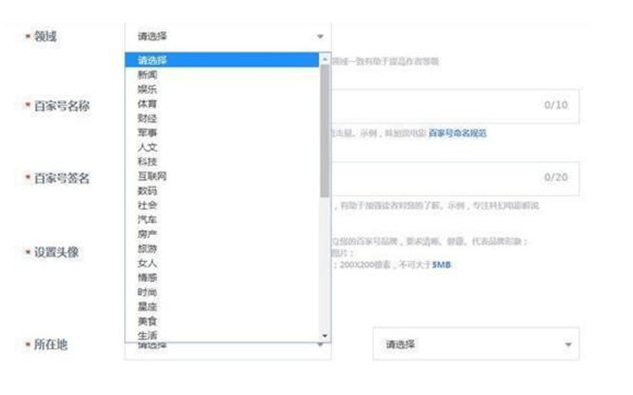This screenshot has height=395, width=633.
Task: Open the 百家号命名规范 link
Action: pyautogui.click(x=457, y=133)
